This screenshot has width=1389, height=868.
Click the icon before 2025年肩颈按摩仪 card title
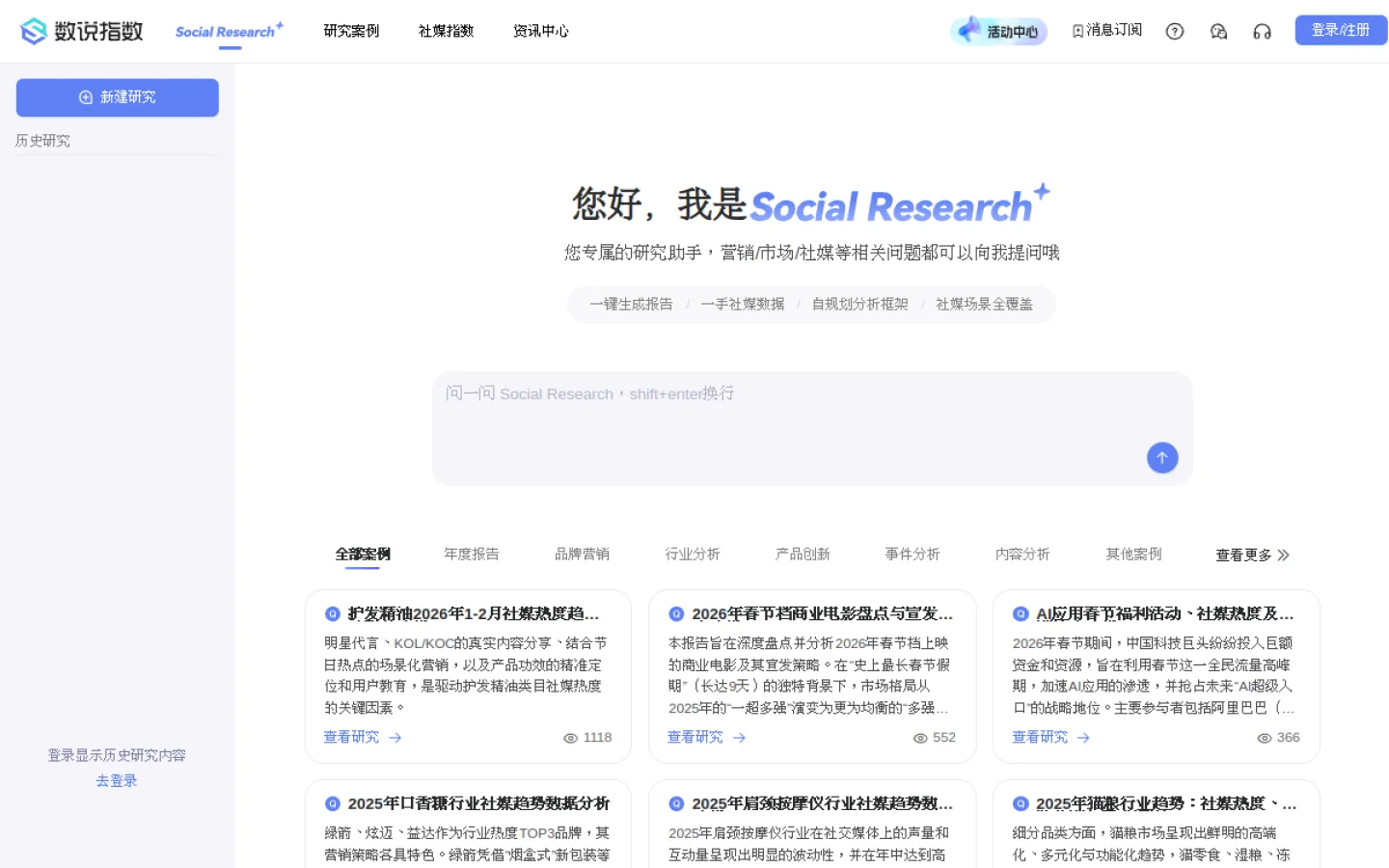(x=677, y=803)
